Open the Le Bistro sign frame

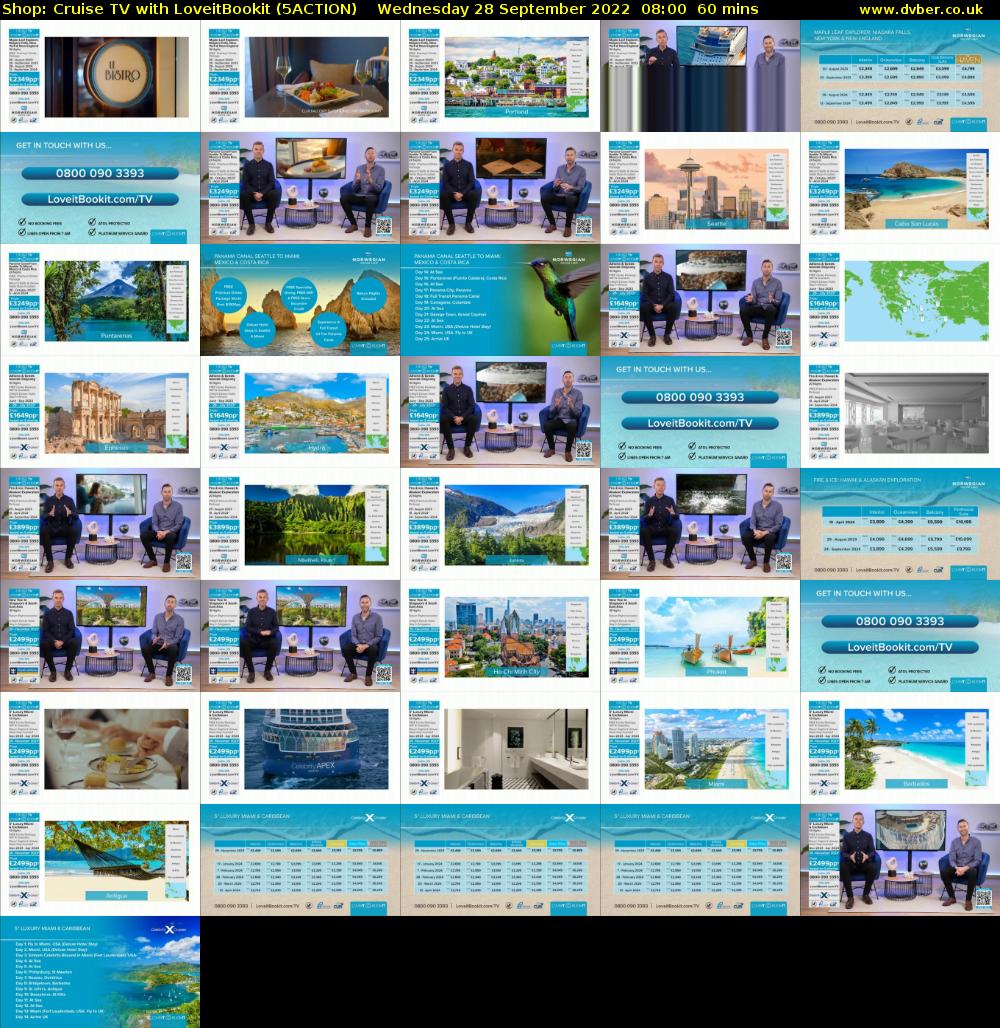(100, 76)
